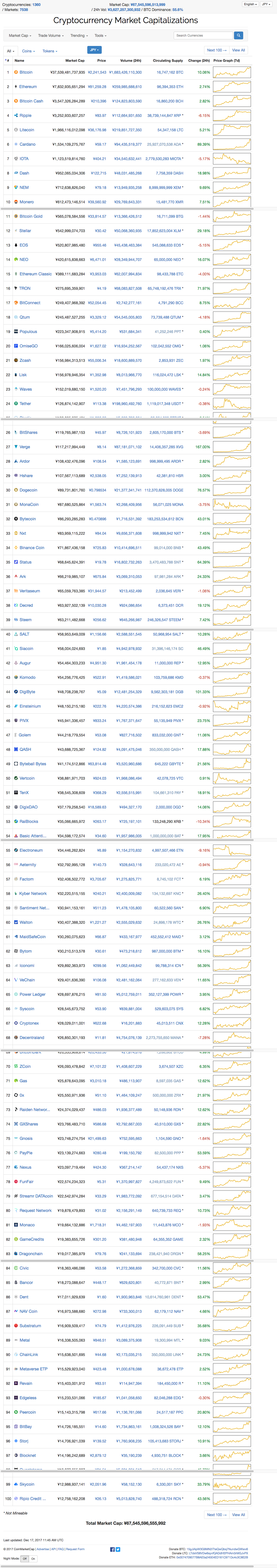Sort by the Circulating Supply column header
The width and height of the screenshot is (277, 1568).
(168, 61)
